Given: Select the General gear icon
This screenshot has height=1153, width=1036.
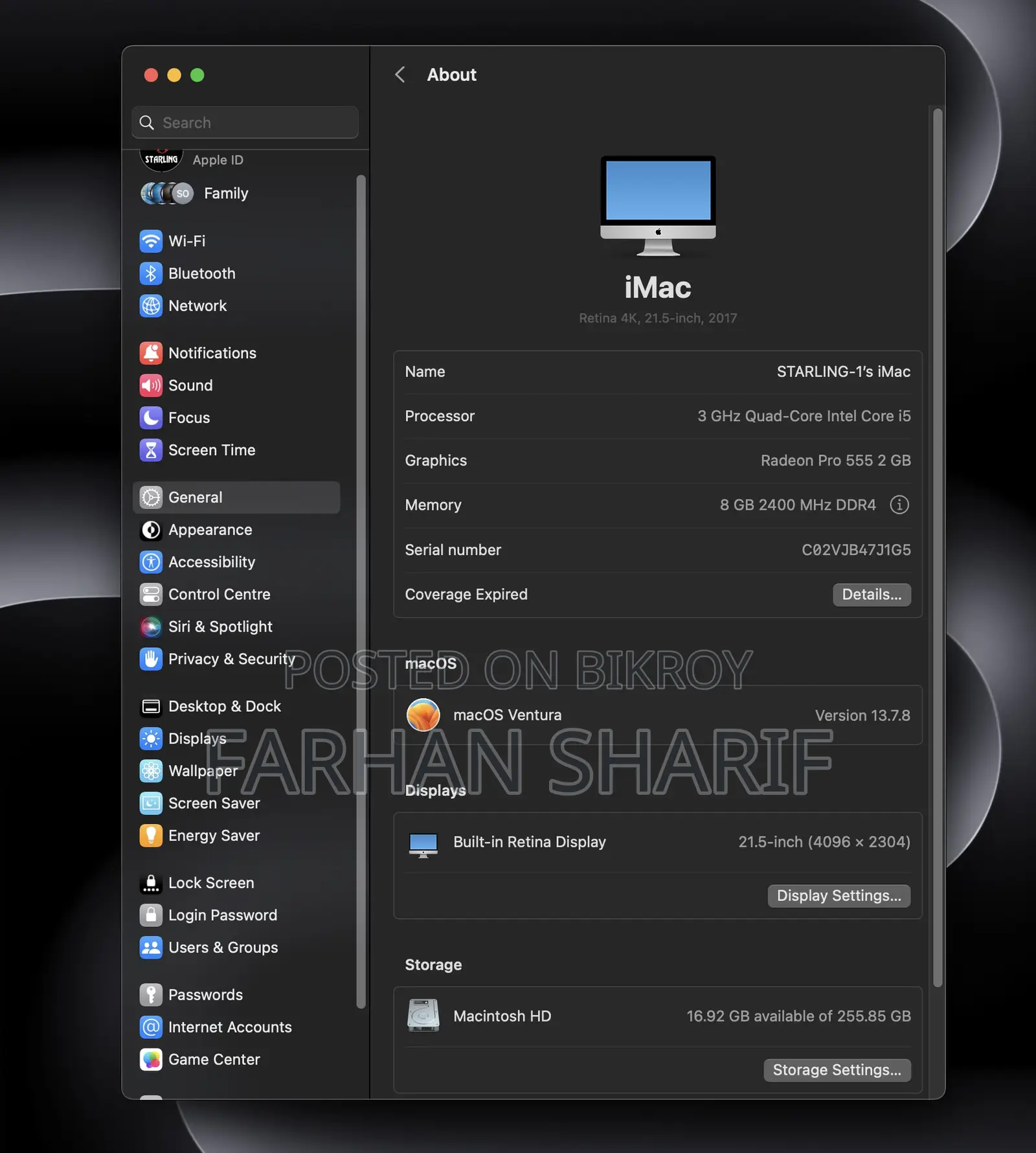Looking at the screenshot, I should (x=151, y=497).
